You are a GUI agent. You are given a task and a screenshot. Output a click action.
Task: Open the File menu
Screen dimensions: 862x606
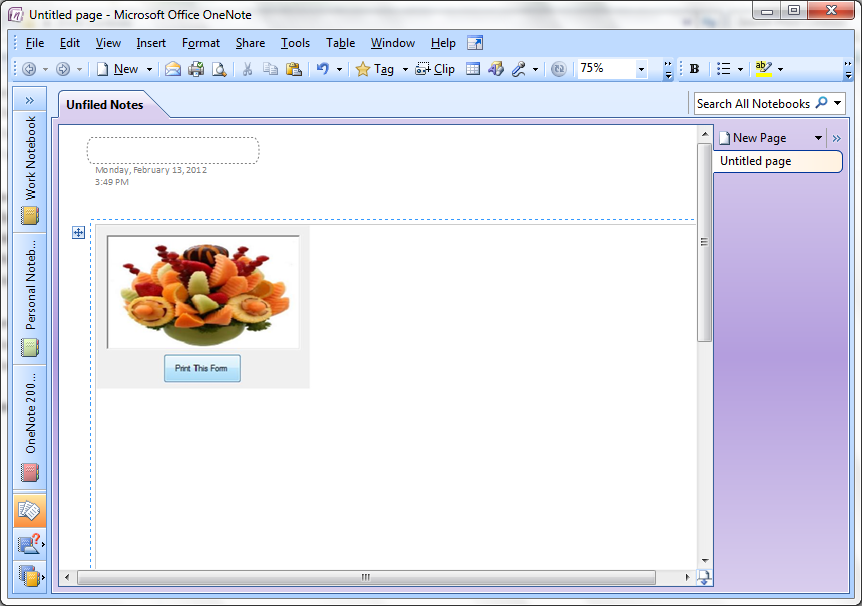(35, 43)
